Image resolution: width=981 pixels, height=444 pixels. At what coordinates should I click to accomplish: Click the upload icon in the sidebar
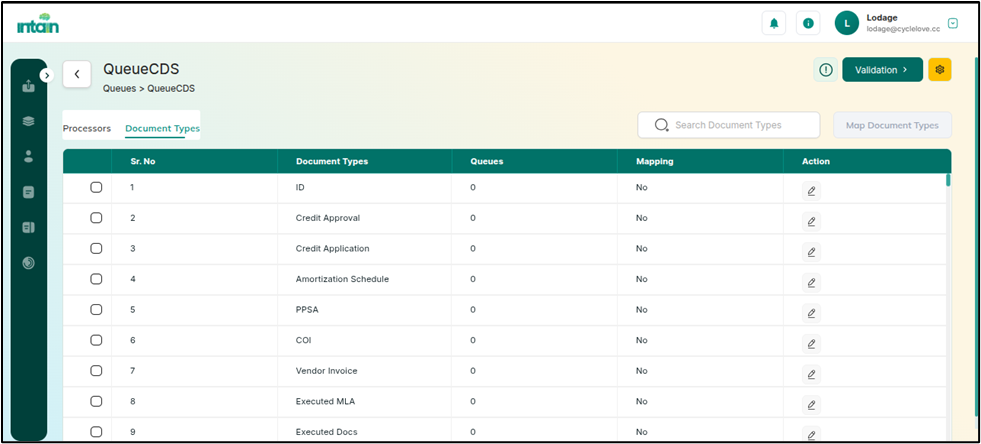28,86
